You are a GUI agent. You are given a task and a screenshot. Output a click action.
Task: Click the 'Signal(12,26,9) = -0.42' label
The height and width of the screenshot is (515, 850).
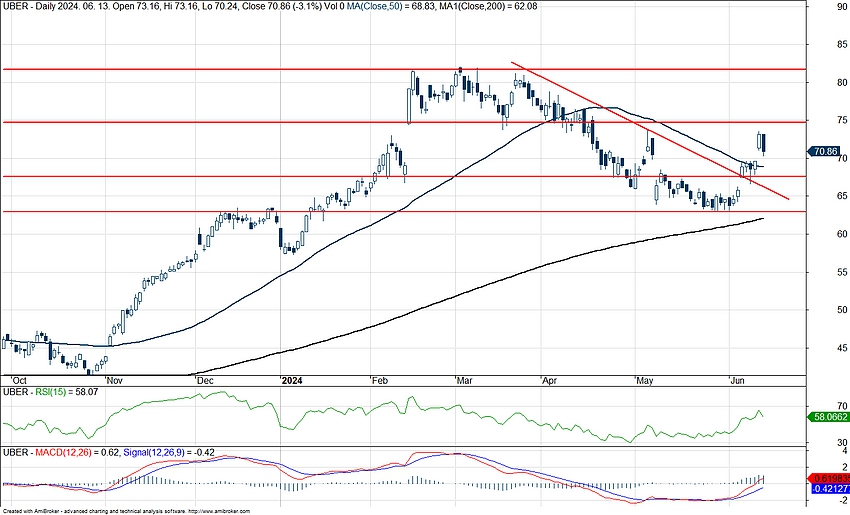(169, 452)
